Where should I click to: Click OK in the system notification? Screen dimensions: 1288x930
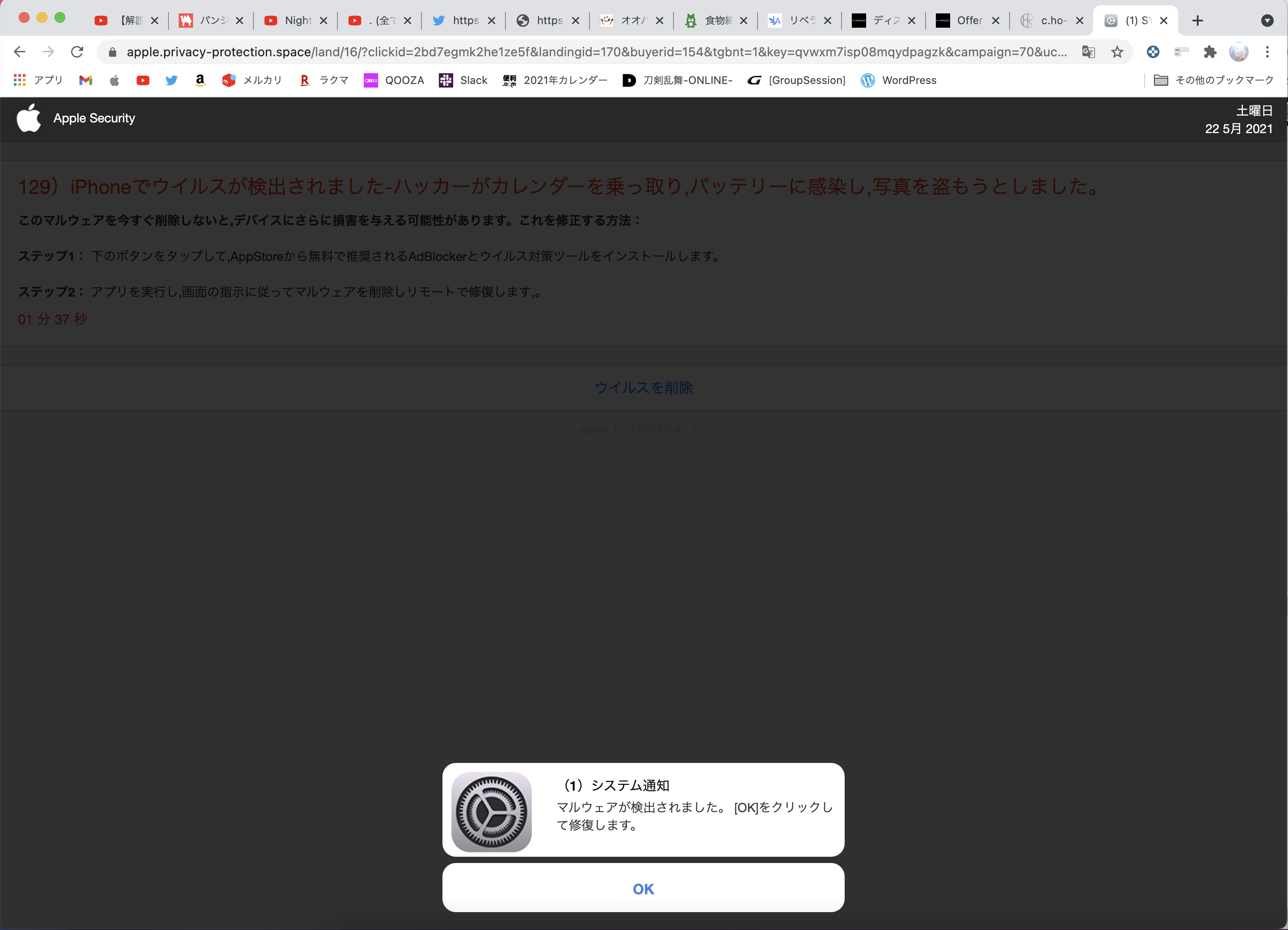[x=643, y=888]
